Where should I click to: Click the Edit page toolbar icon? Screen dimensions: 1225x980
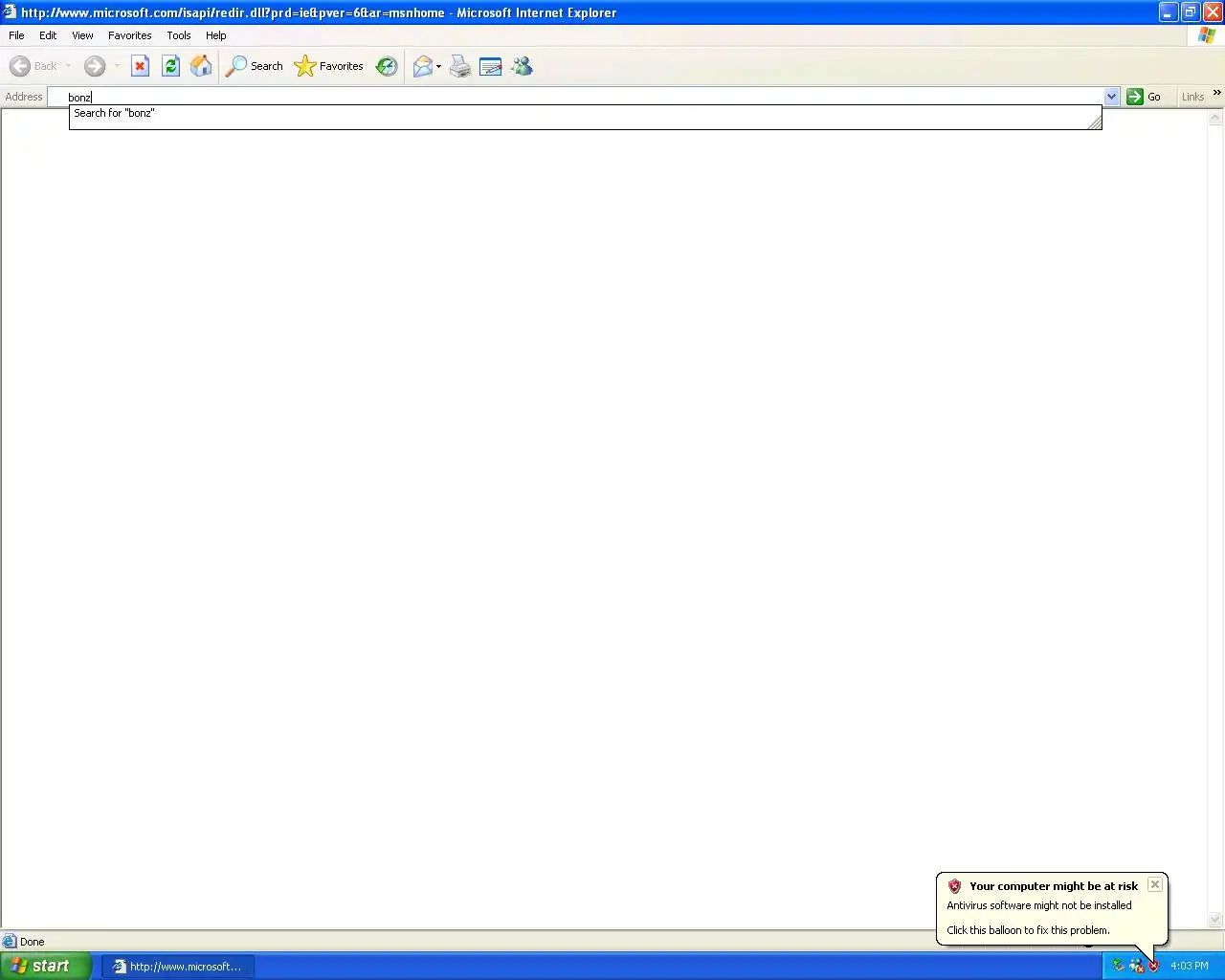coord(491,66)
